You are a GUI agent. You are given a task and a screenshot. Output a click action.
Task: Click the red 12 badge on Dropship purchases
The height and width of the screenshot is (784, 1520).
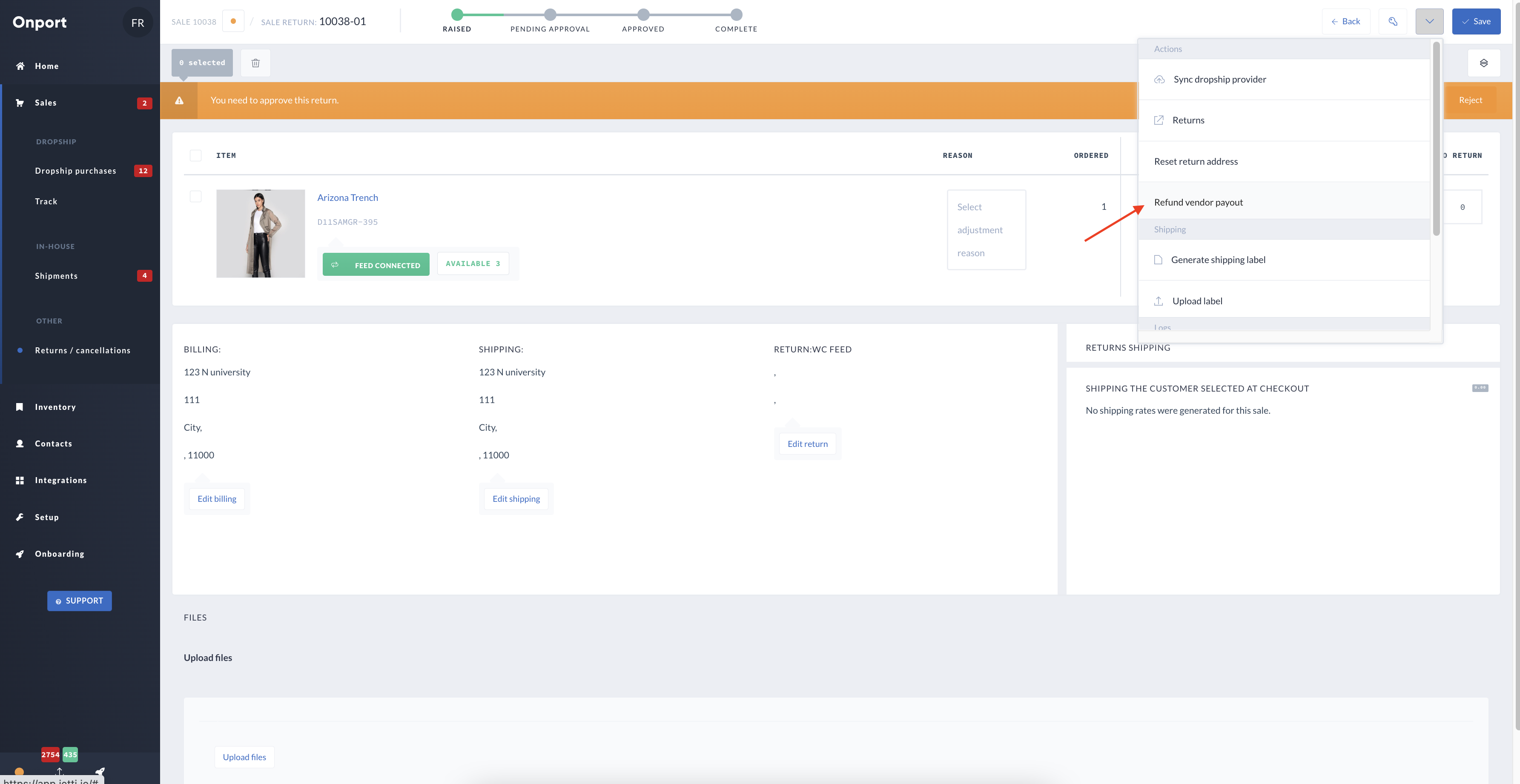click(x=143, y=171)
